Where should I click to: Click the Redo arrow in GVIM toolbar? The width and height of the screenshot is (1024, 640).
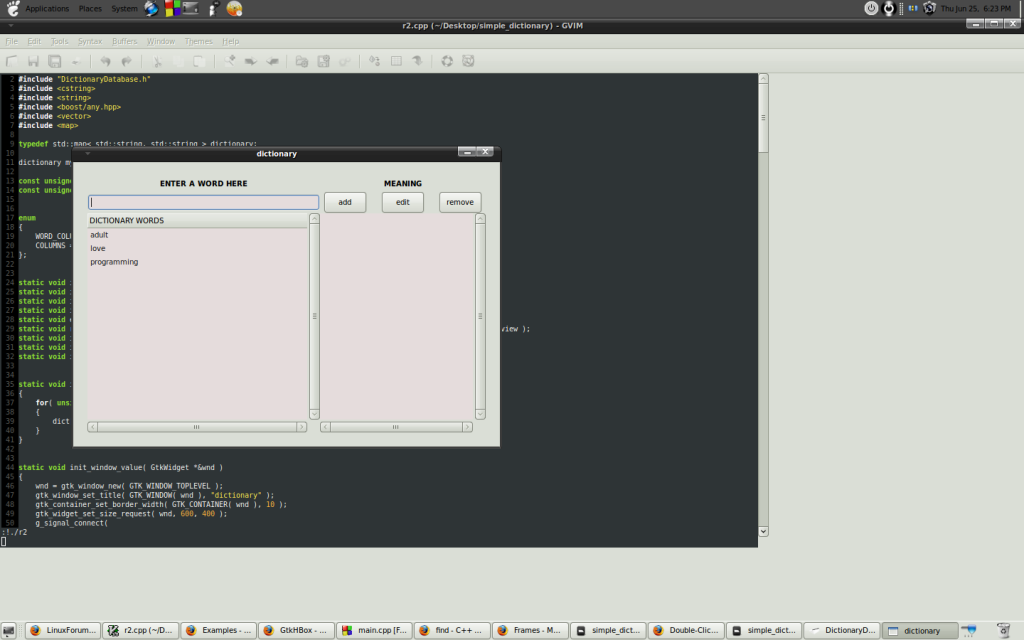point(126,61)
